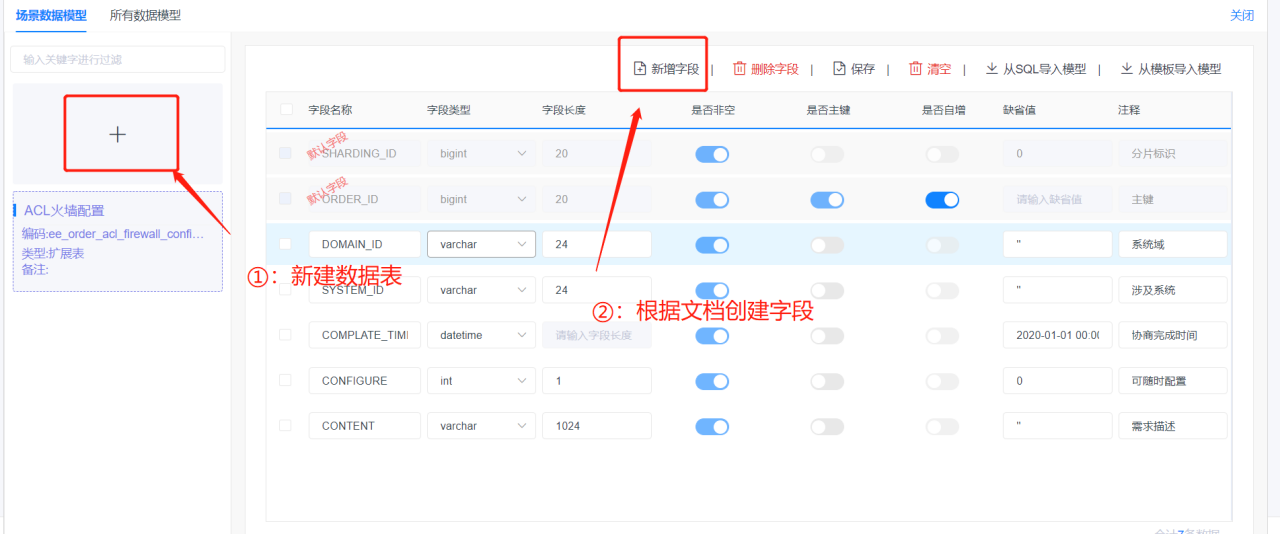Check the COMPLATE_TIME row checkbox
This screenshot has height=534, width=1280.
click(286, 335)
